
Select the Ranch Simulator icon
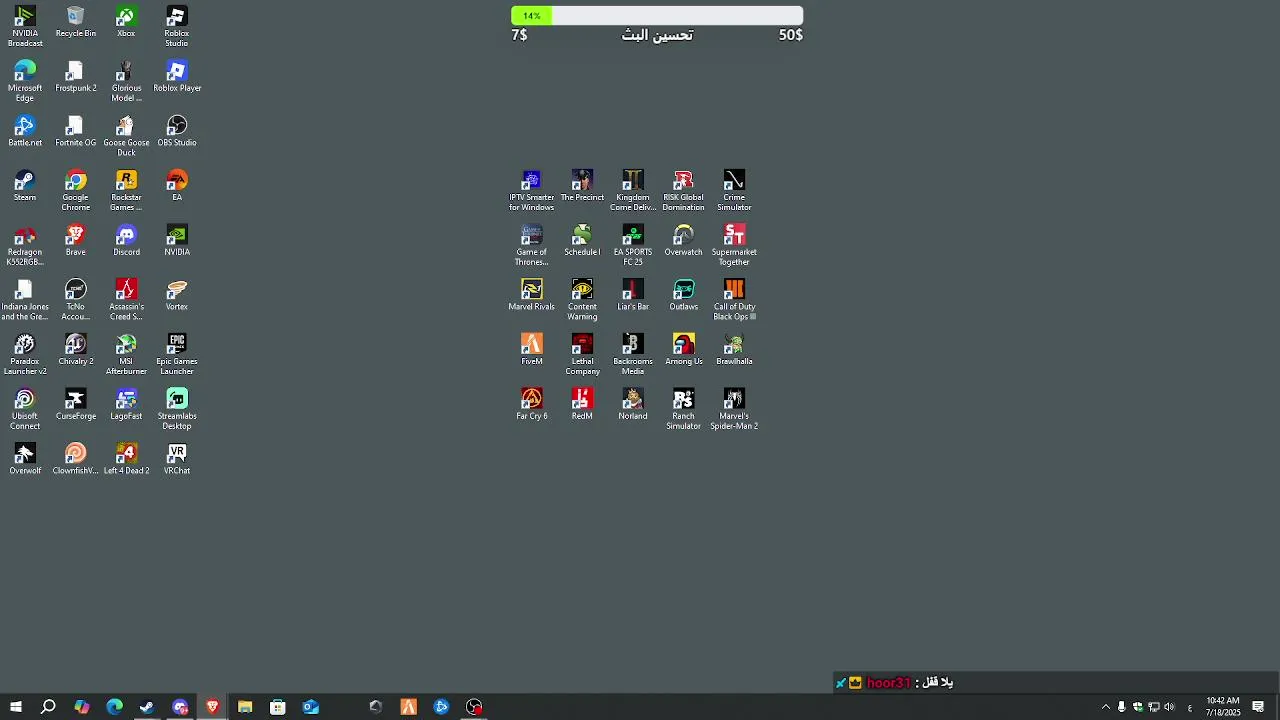(684, 409)
